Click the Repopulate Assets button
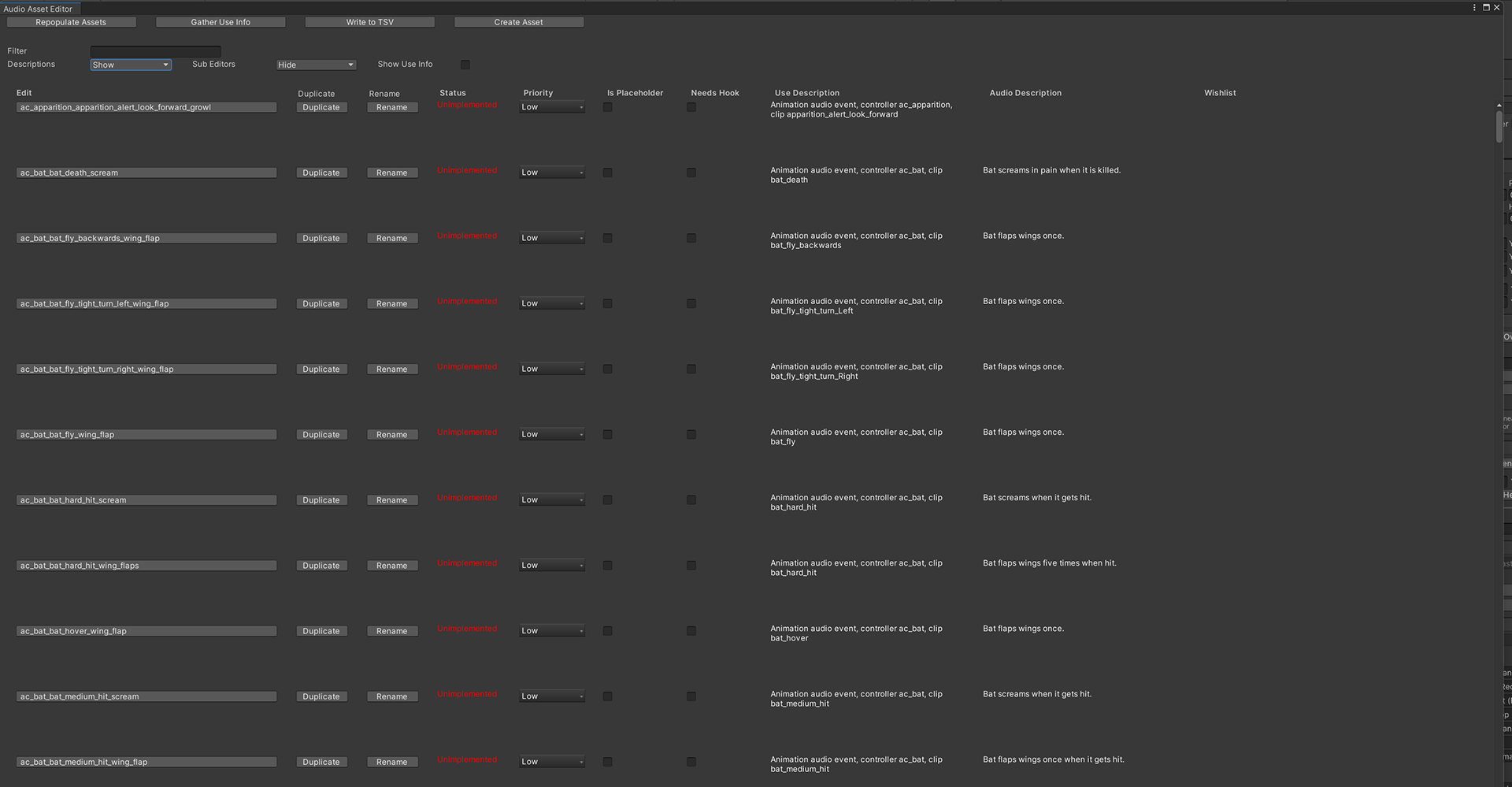The image size is (1512, 787). click(x=71, y=22)
